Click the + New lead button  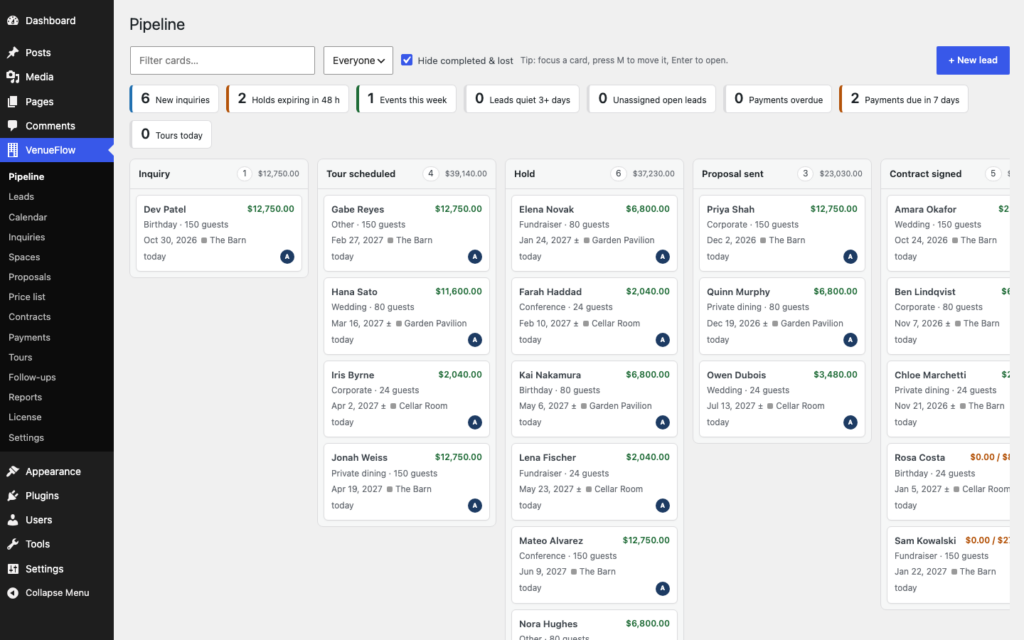click(972, 60)
